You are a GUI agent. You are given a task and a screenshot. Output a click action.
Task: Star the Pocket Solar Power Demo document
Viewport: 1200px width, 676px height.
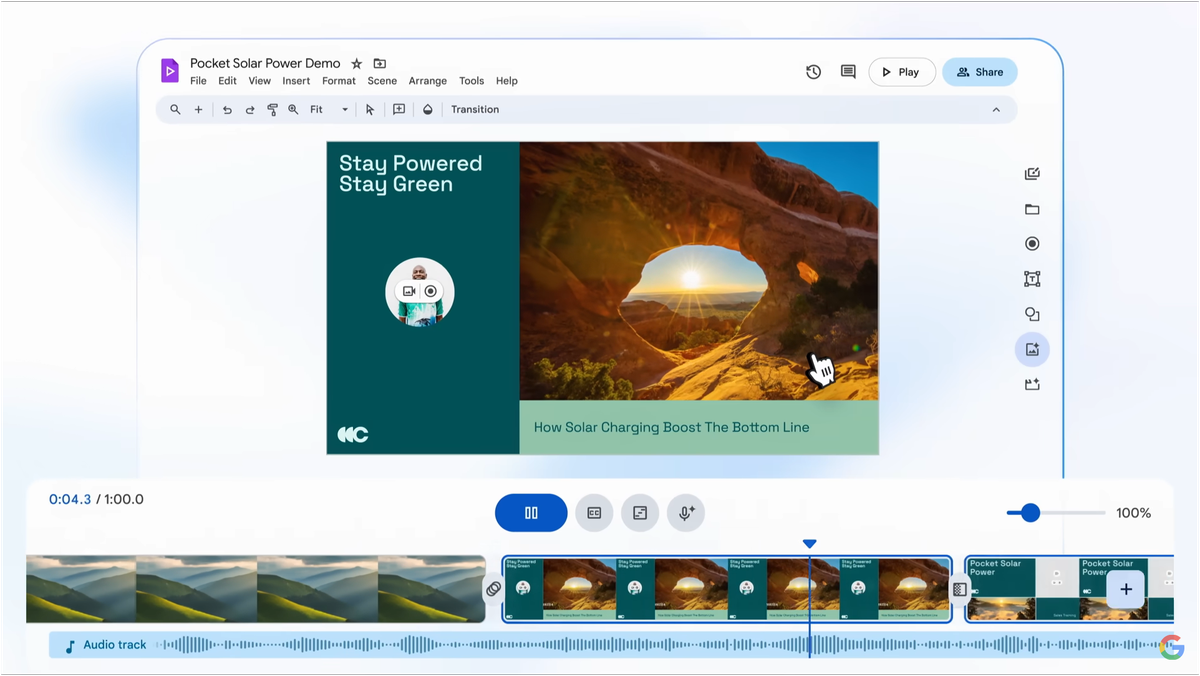point(356,64)
